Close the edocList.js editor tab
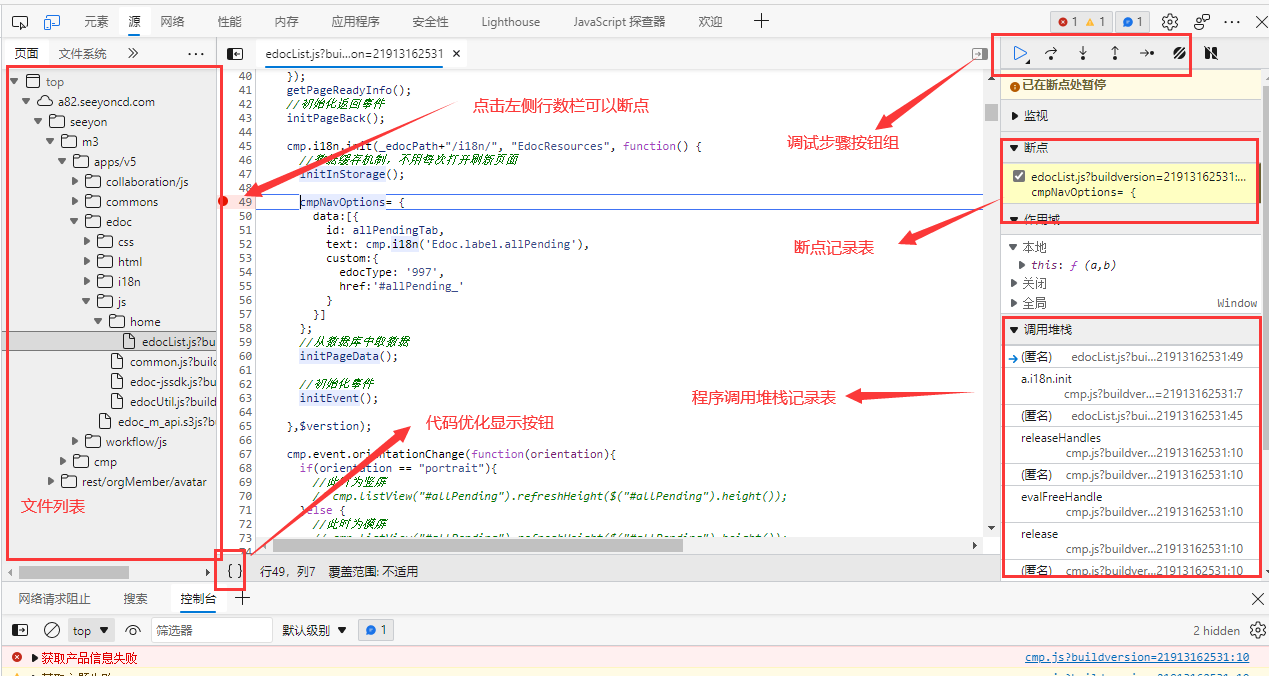This screenshot has width=1269, height=676. coord(457,54)
